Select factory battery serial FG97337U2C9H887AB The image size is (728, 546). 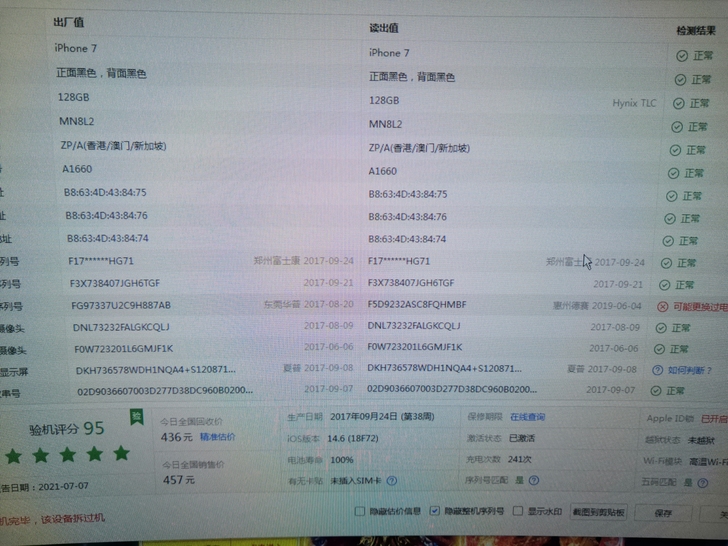click(121, 306)
